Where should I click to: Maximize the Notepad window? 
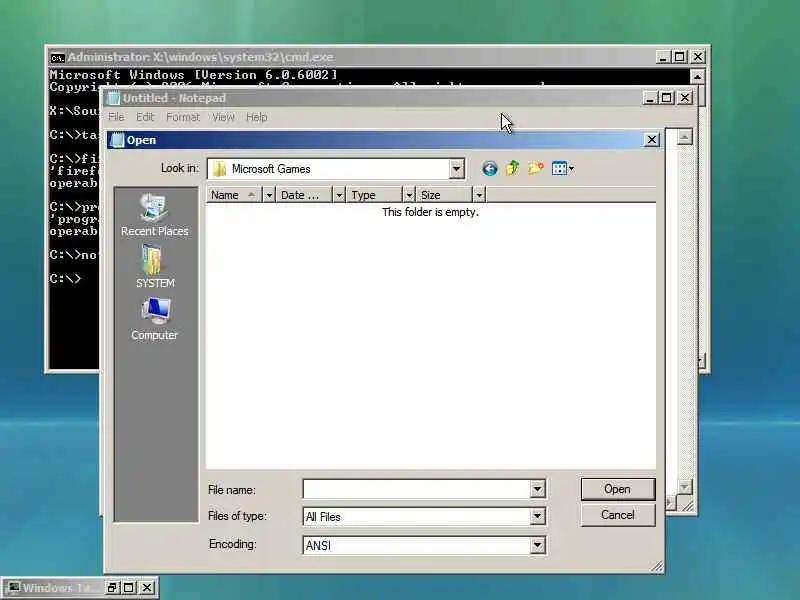[666, 97]
